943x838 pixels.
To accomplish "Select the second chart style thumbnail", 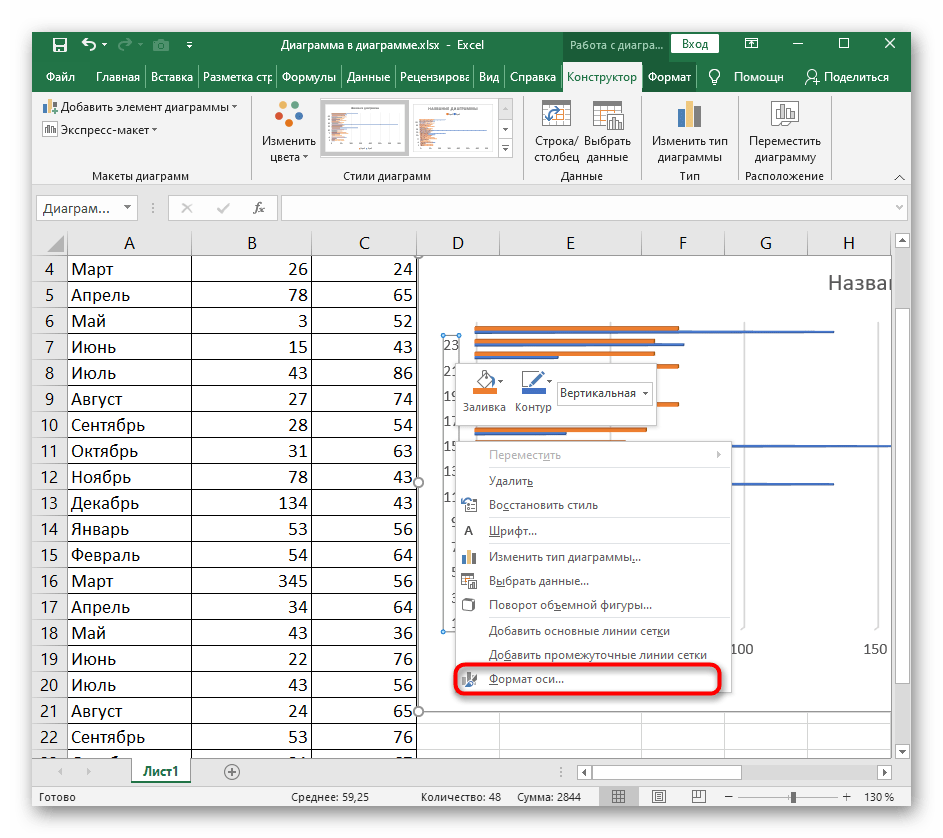I will 453,128.
